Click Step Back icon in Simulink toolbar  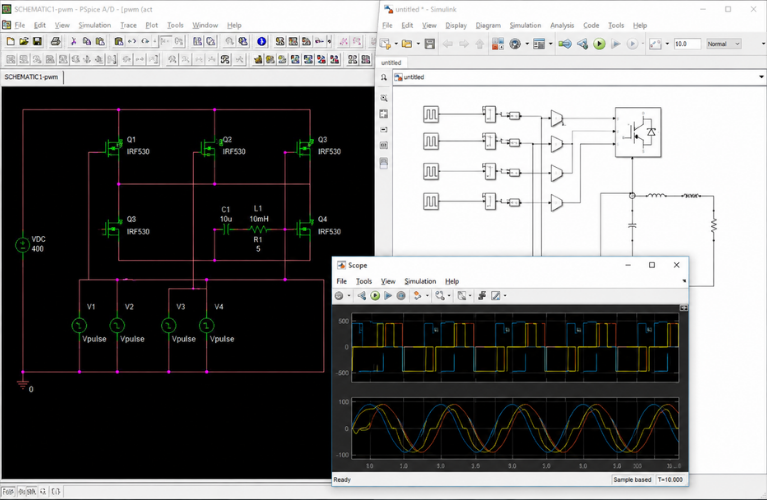pyautogui.click(x=582, y=44)
